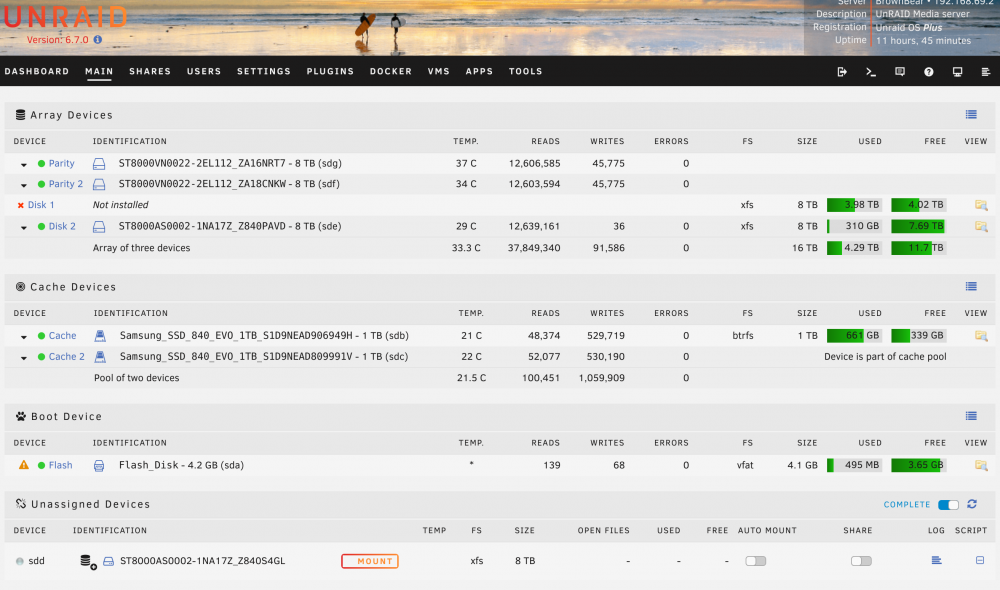The width and height of the screenshot is (1000, 590).
Task: Expand the Parity 2 device dropdown arrow
Action: coord(24,185)
